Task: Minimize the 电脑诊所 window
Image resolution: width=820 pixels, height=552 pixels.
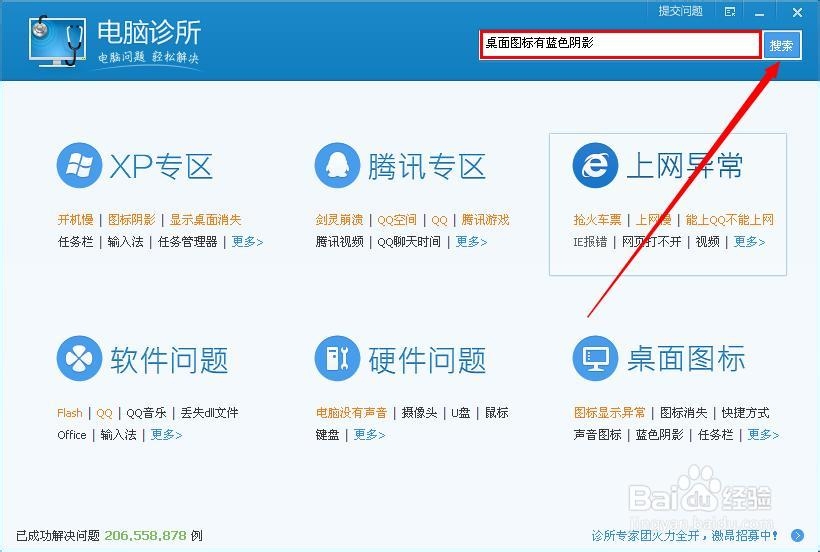Action: (760, 13)
